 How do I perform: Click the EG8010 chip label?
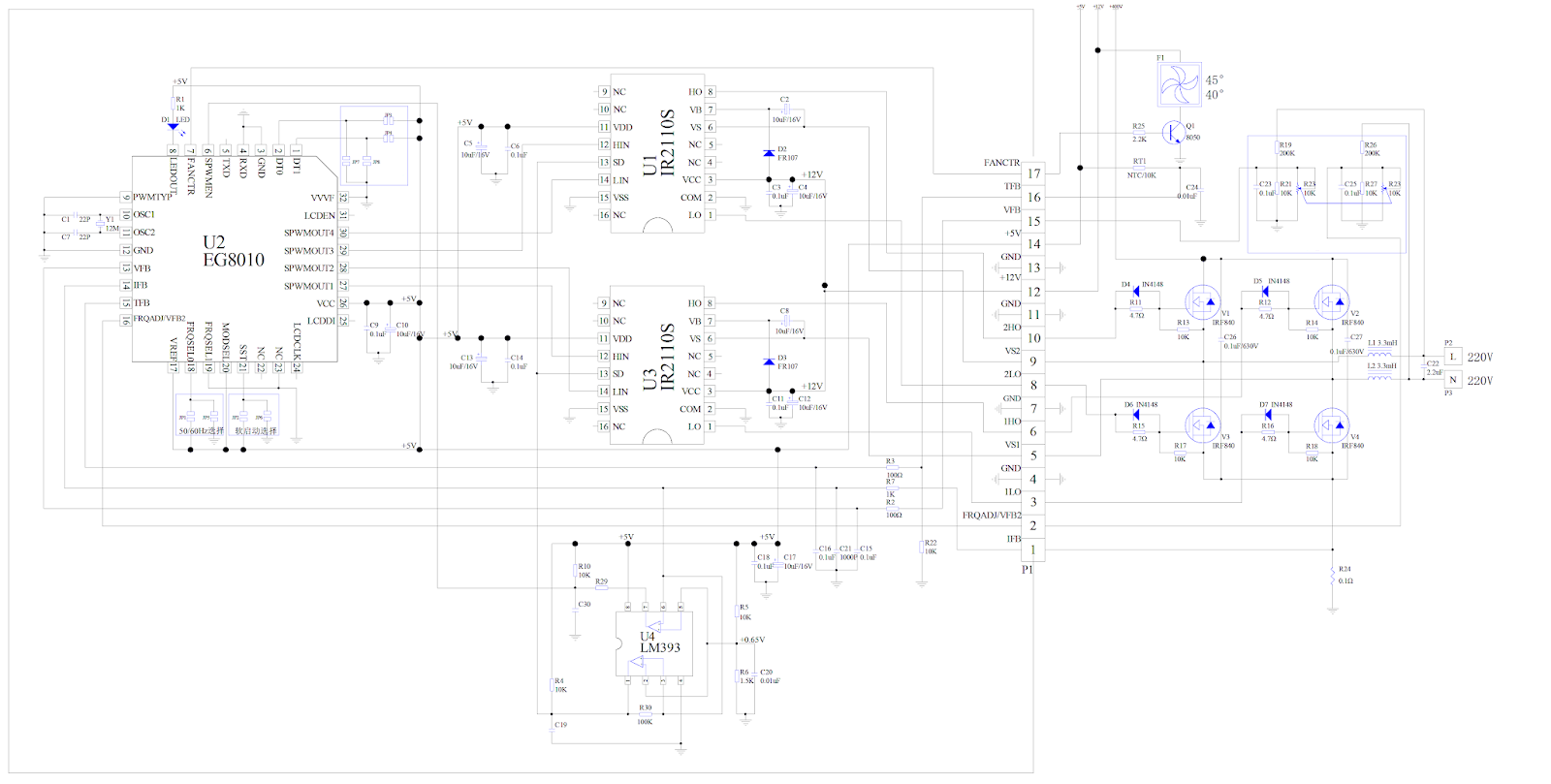(234, 260)
